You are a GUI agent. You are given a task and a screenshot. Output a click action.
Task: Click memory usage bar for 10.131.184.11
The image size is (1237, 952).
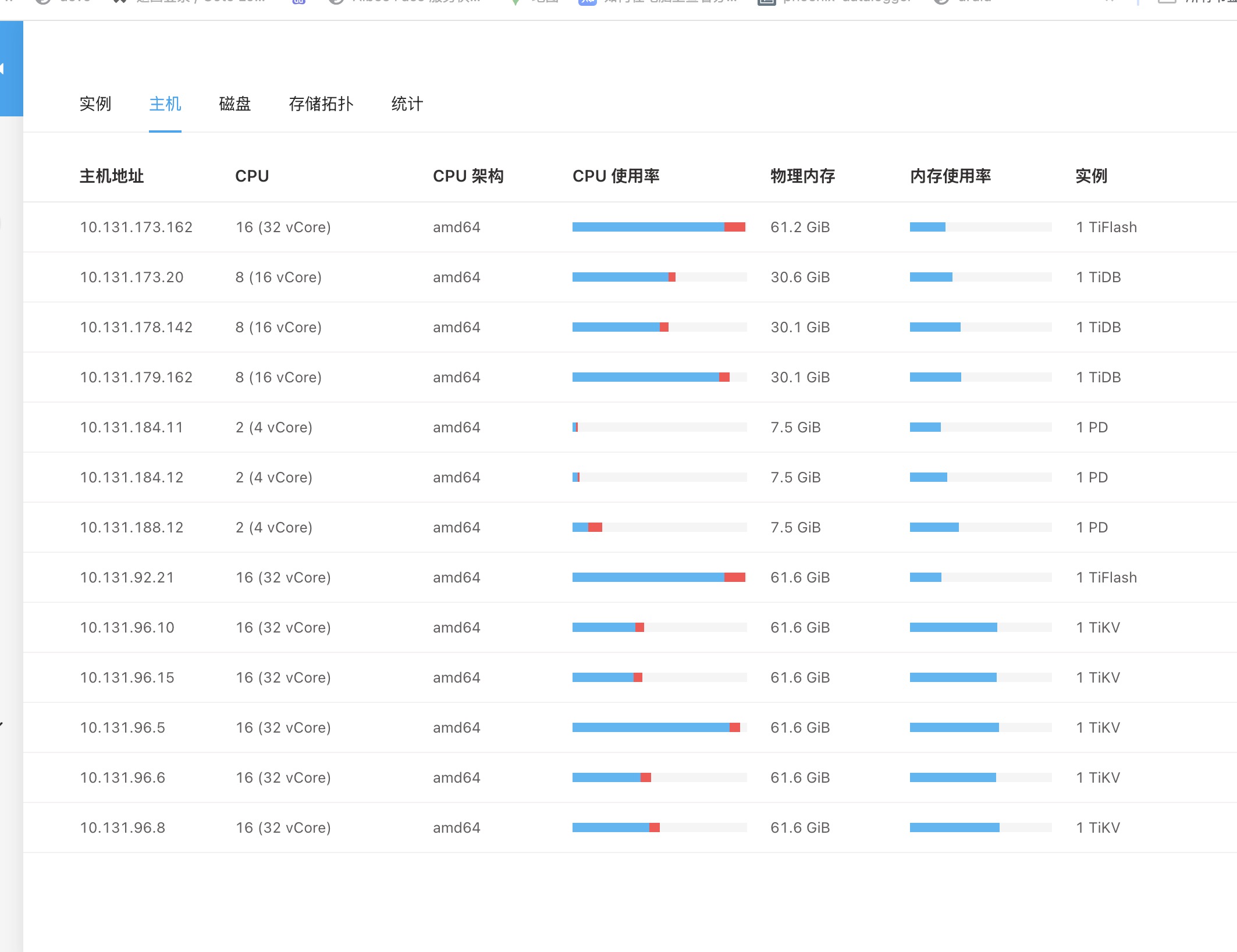pyautogui.click(x=980, y=427)
